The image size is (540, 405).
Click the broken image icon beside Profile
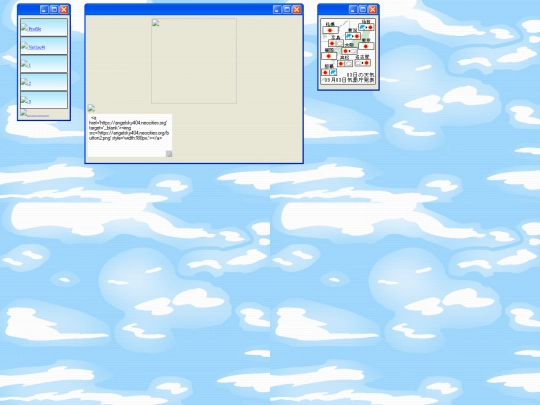pos(24,28)
